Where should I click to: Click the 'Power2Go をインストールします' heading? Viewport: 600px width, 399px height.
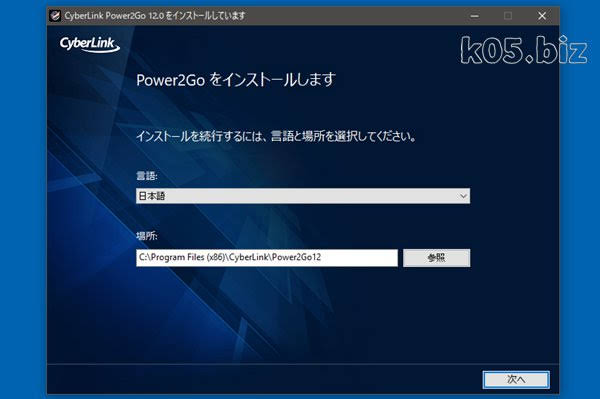tap(236, 80)
